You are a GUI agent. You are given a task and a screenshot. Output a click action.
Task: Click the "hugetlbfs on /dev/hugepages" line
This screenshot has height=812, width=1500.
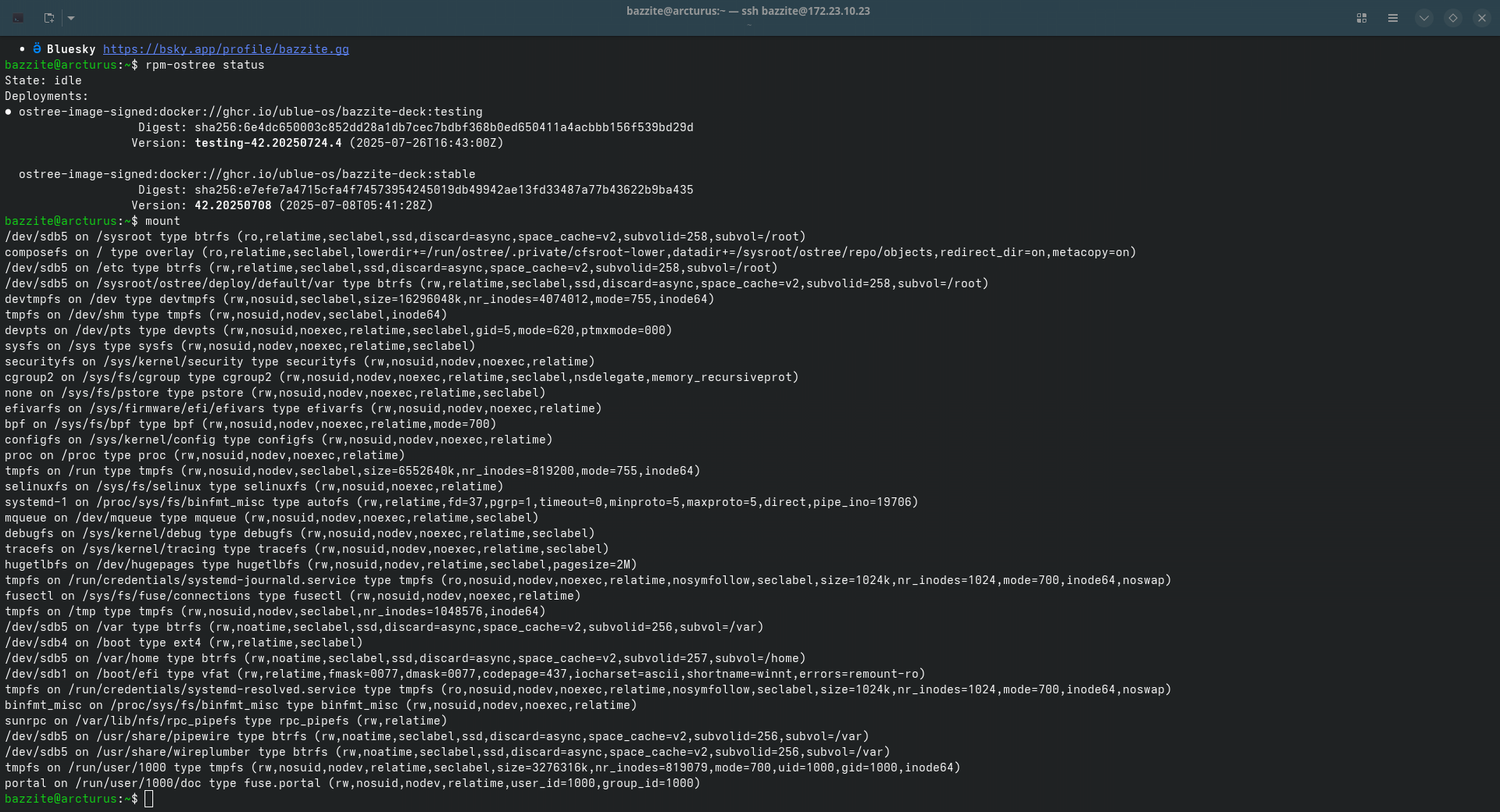coord(321,564)
